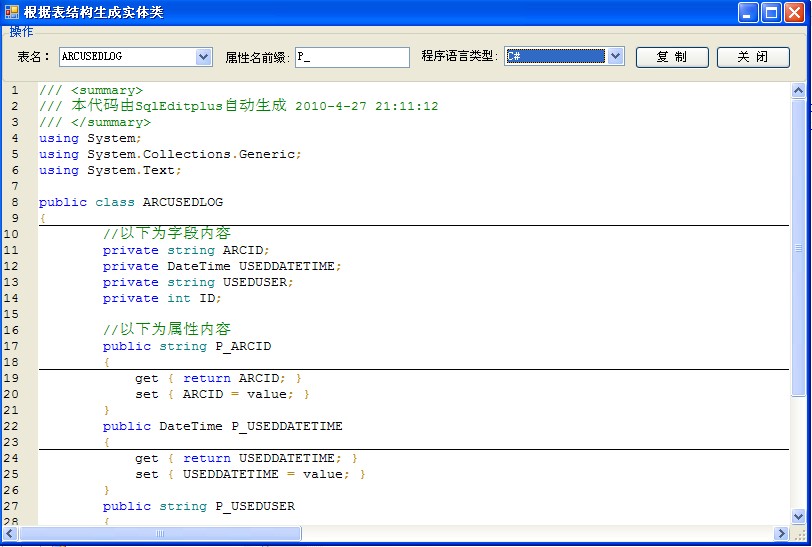812x547 pixels.
Task: Click the line 'private DateTime USEDDATETIME;'
Action: (222, 266)
